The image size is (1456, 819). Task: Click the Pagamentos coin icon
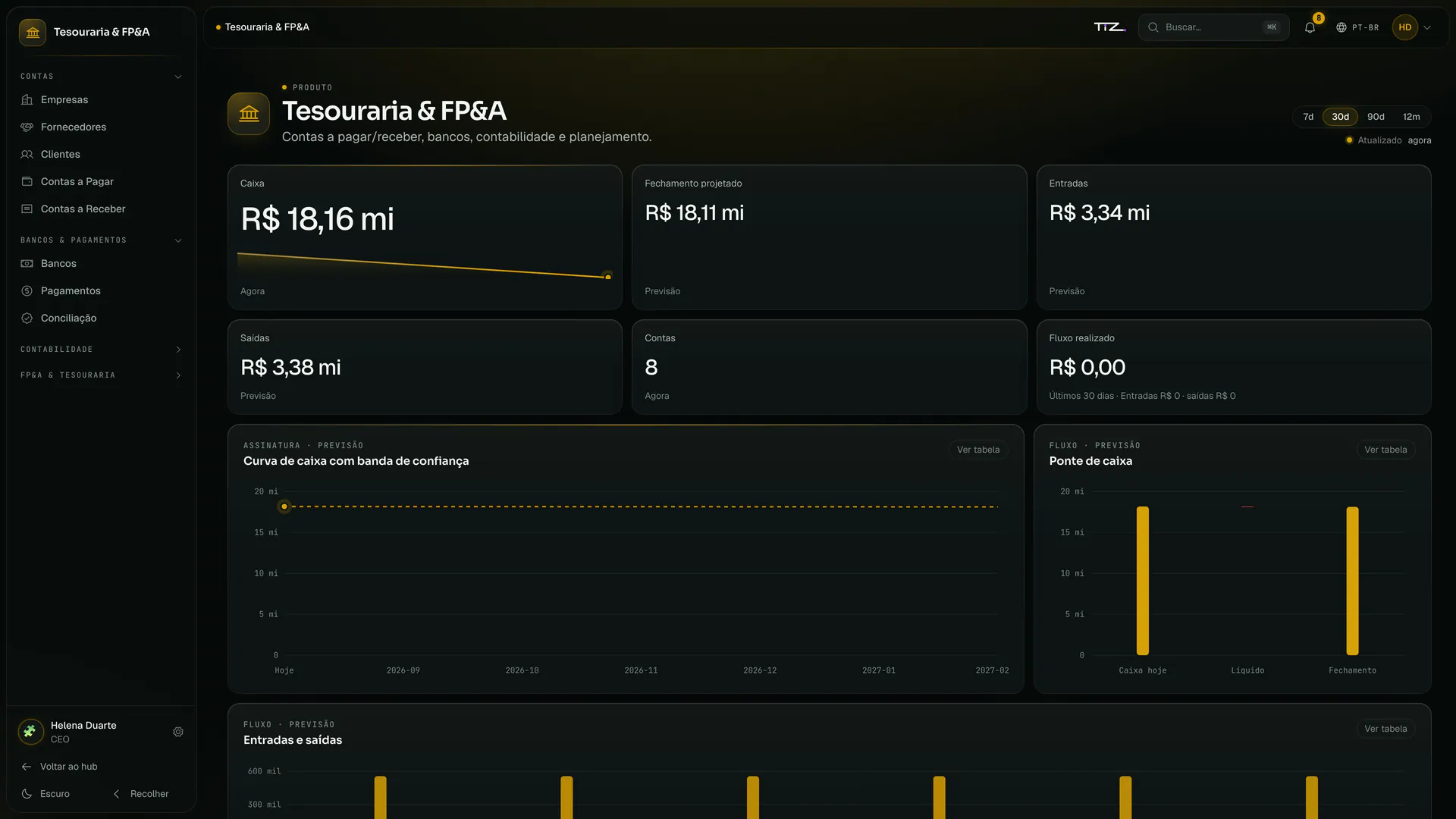click(27, 291)
